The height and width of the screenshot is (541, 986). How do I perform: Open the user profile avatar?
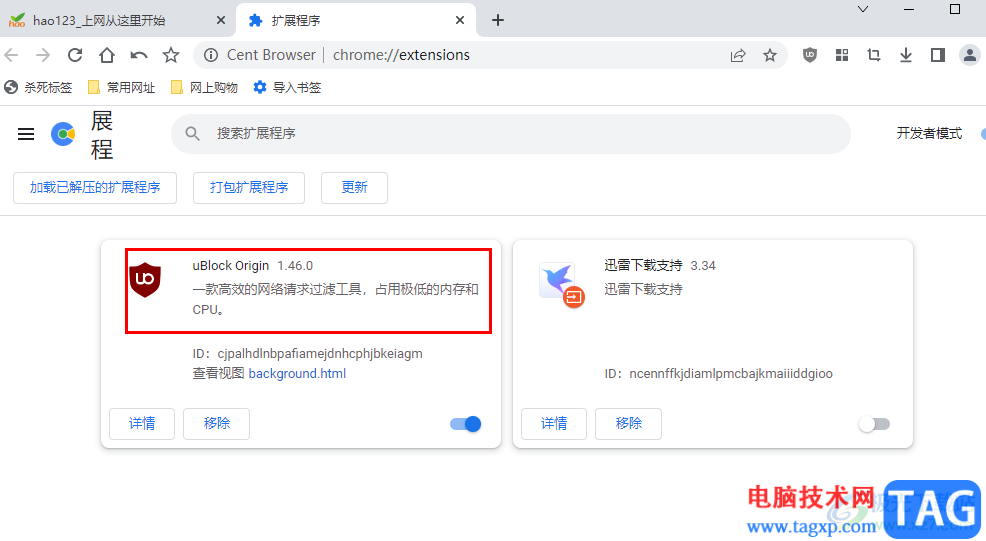[x=970, y=55]
